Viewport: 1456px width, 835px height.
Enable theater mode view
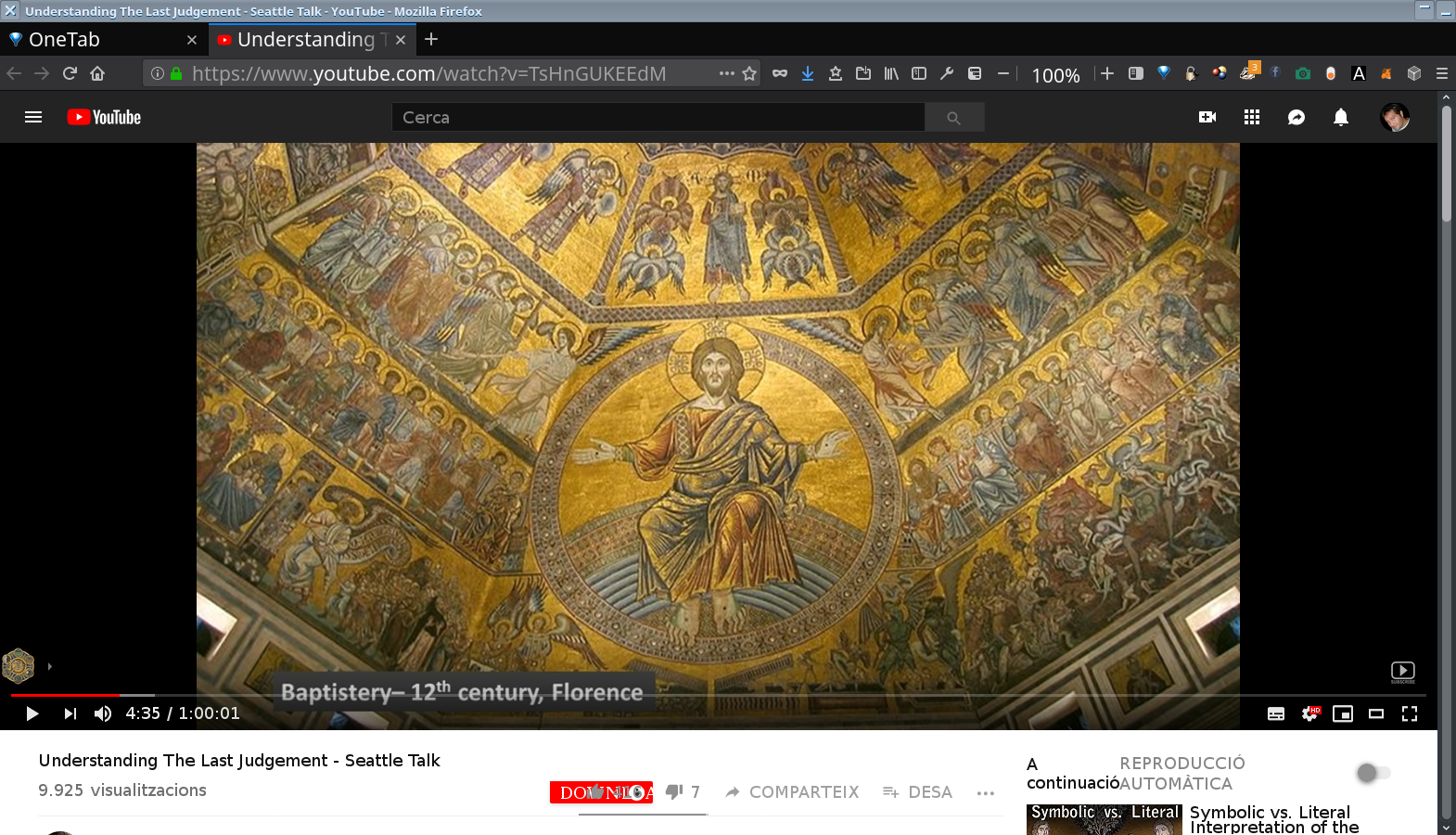[x=1376, y=713]
